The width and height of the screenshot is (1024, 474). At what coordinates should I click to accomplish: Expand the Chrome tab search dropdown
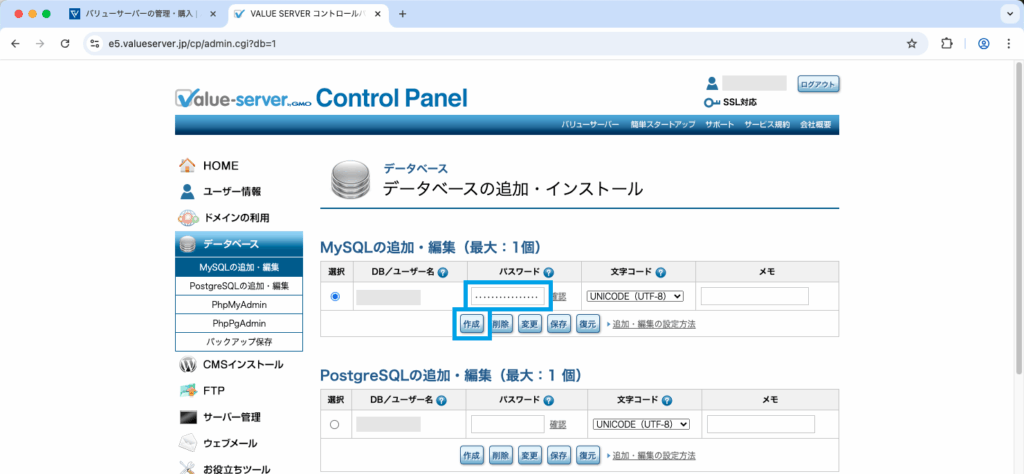coord(1007,14)
